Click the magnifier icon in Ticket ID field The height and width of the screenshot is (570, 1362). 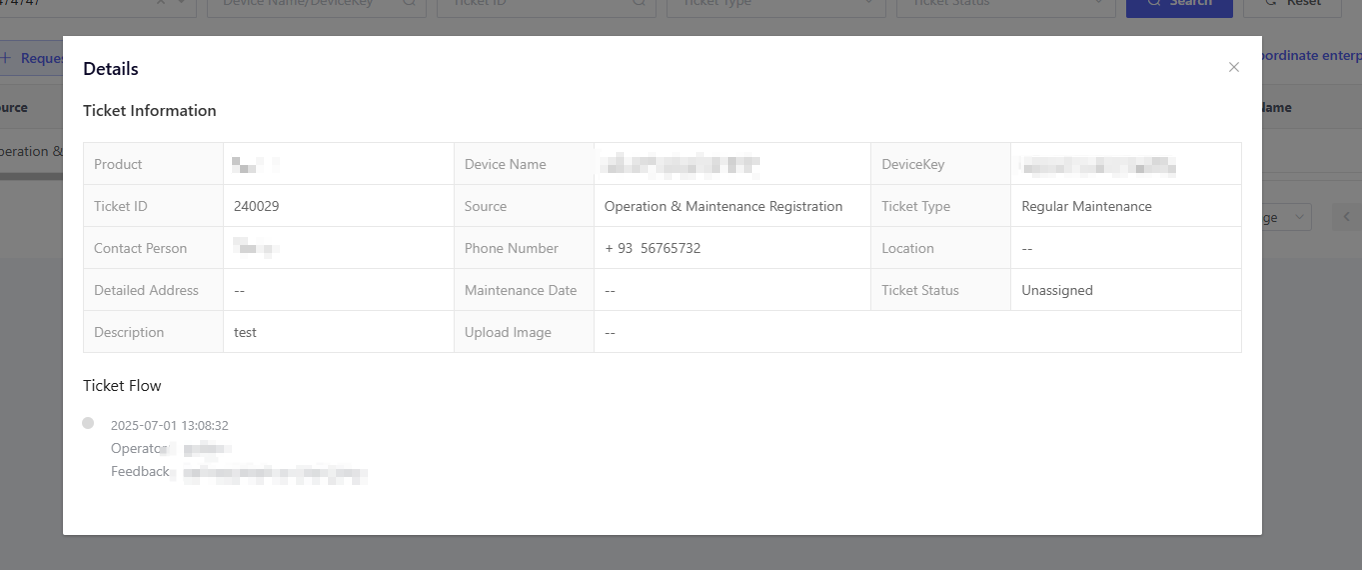click(639, 3)
